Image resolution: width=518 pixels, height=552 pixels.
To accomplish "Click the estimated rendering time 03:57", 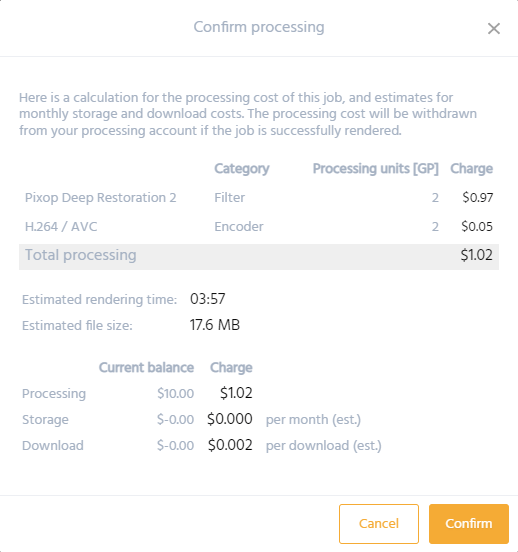I will pos(207,299).
